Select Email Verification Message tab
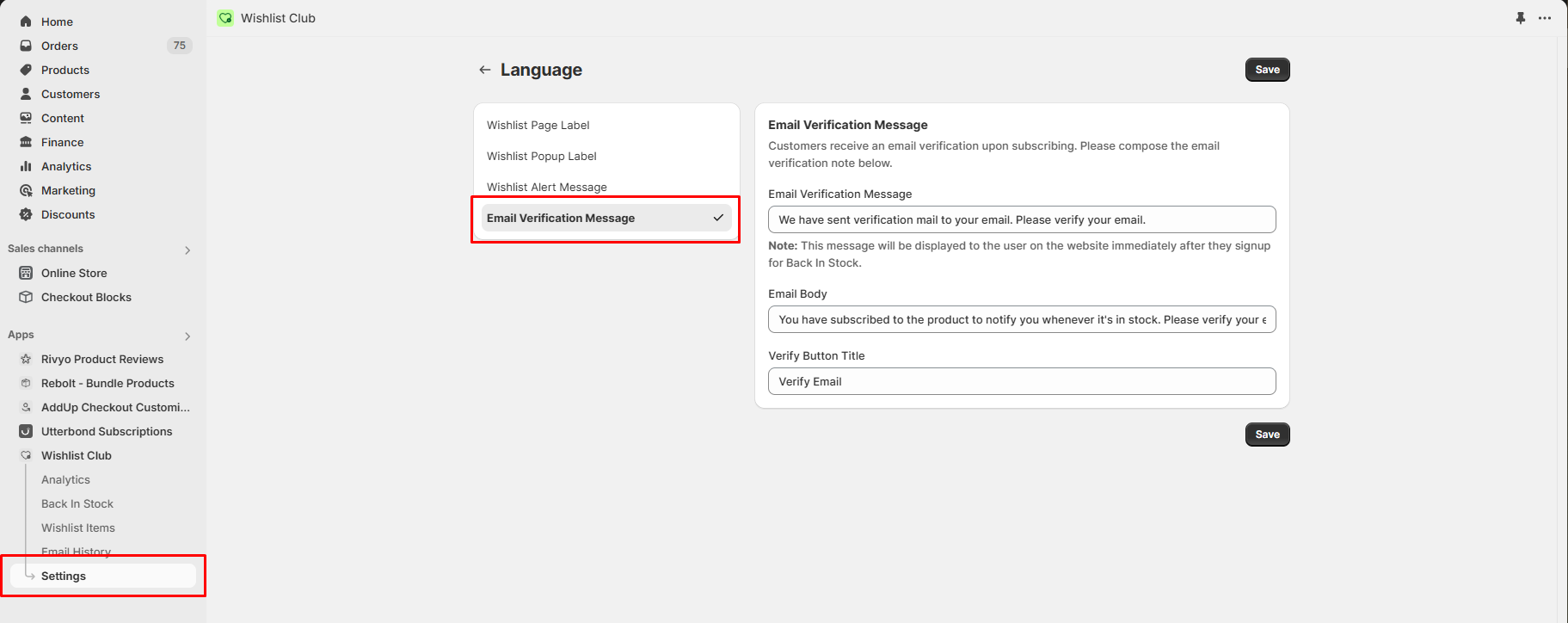Viewport: 1568px width, 623px height. coord(606,218)
